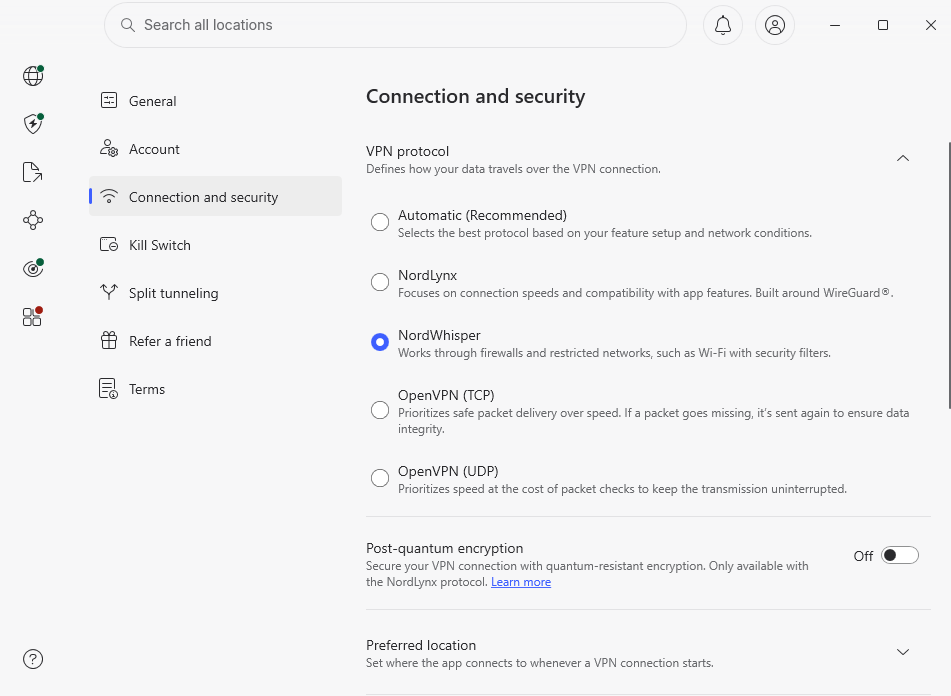Open Threat Protection shield icon
951x696 pixels.
pos(33,124)
